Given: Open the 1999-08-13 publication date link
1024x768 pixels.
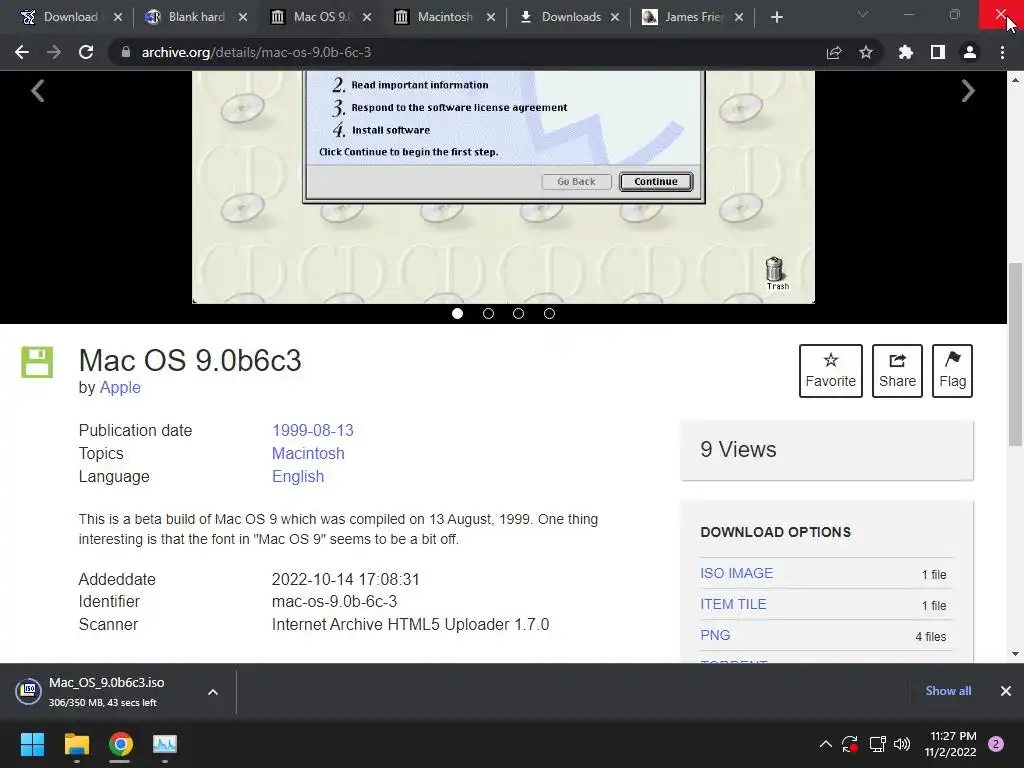Looking at the screenshot, I should pos(313,430).
